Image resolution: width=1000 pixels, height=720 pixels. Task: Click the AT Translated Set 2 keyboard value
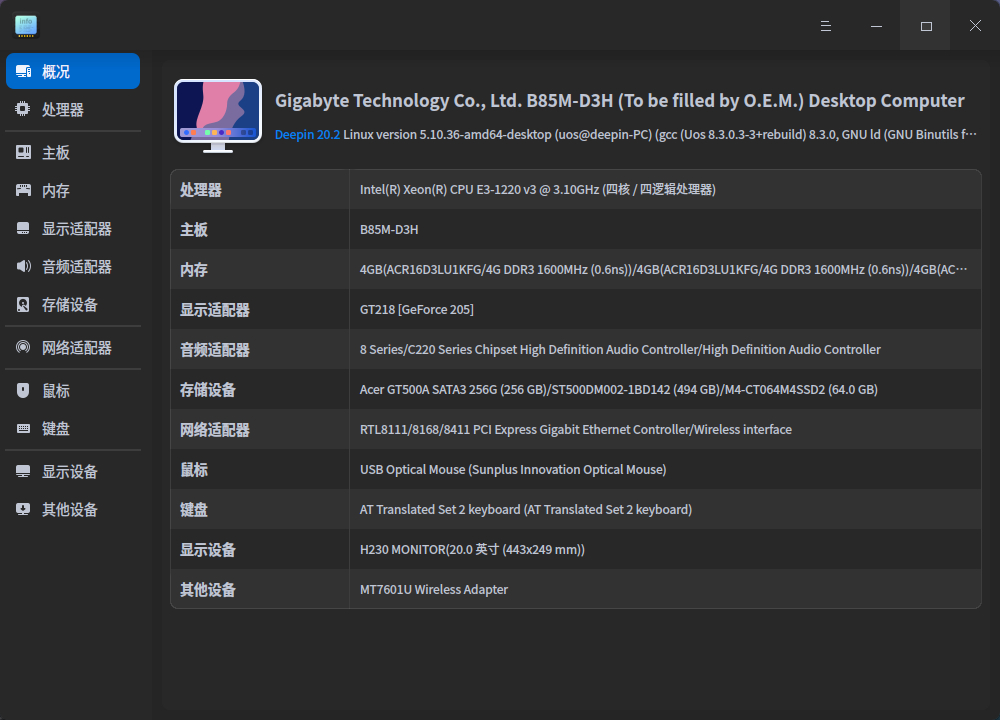[526, 510]
